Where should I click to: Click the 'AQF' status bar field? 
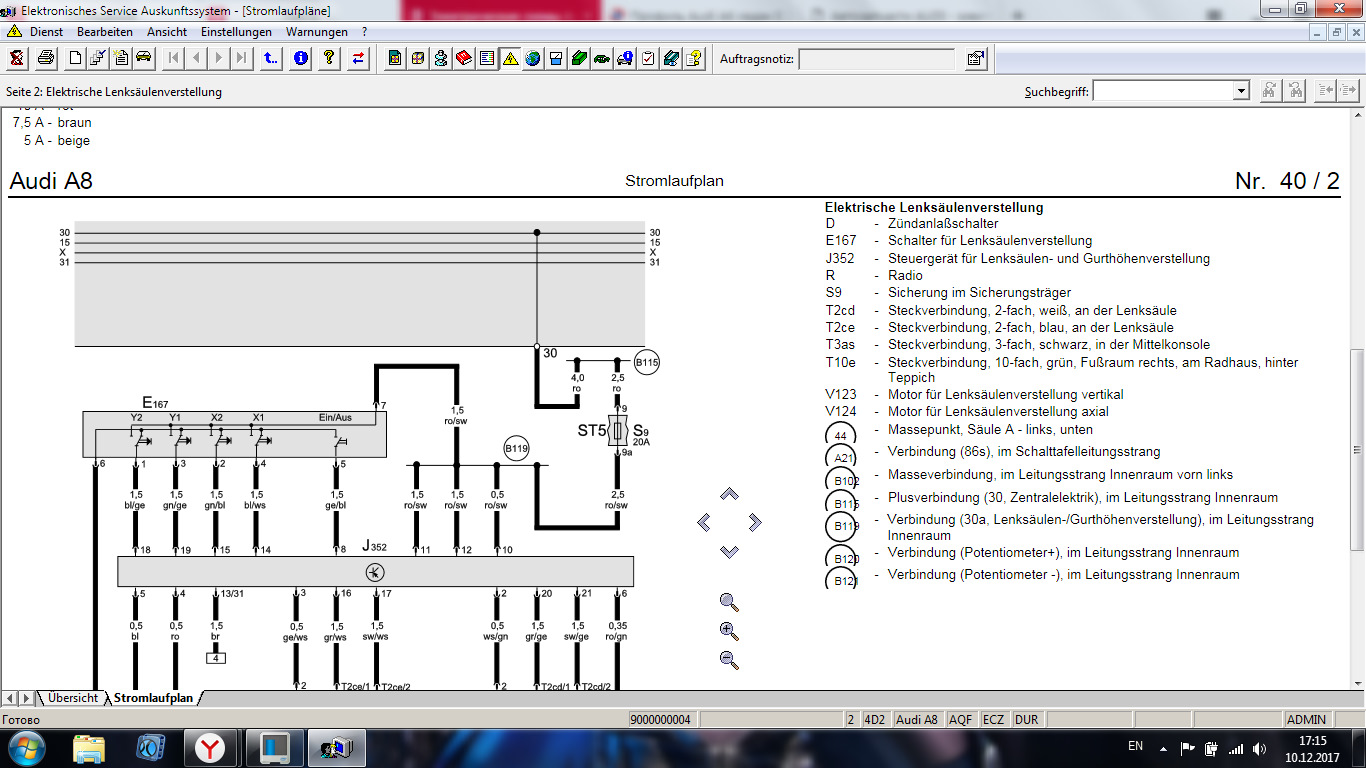[x=961, y=719]
